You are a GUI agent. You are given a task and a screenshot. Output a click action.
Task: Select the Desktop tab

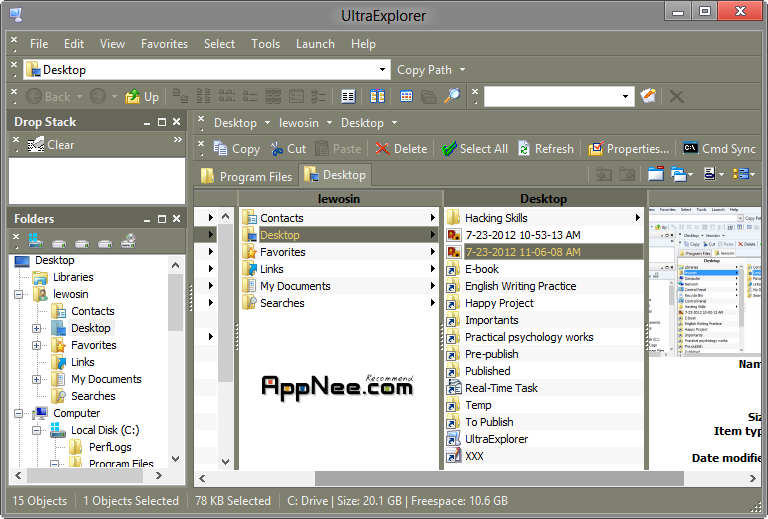click(336, 175)
